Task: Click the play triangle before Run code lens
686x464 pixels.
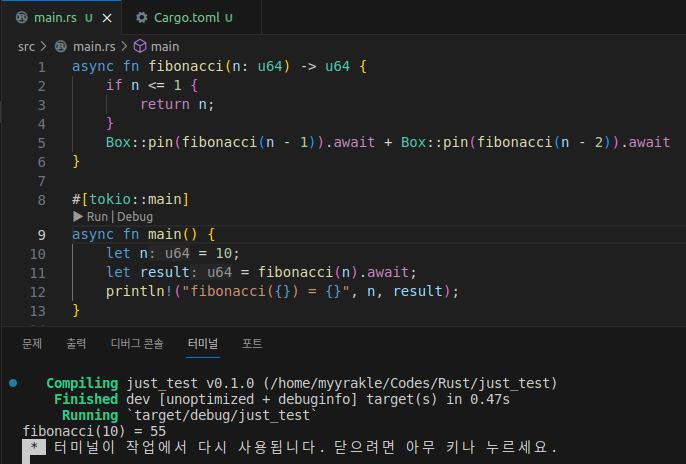Action: (x=78, y=216)
